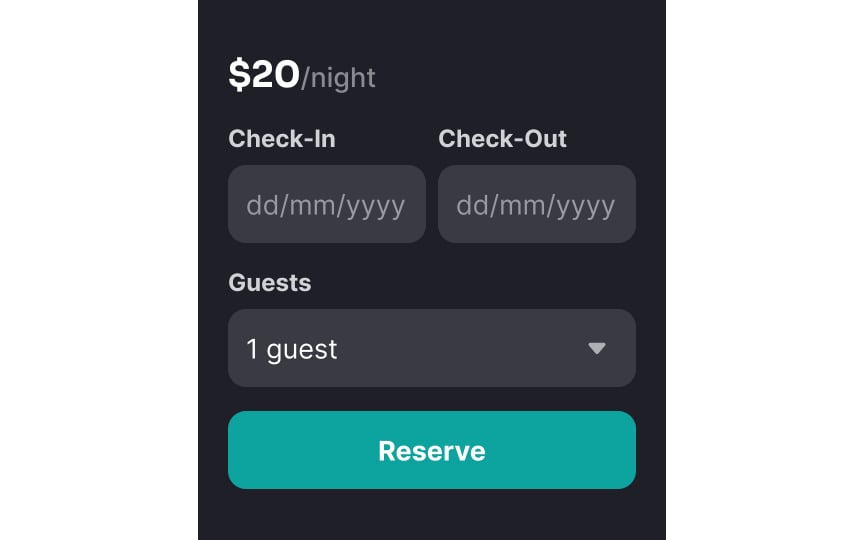The height and width of the screenshot is (540, 864).
Task: Pick a check-out date from the second date box
Action: (537, 204)
